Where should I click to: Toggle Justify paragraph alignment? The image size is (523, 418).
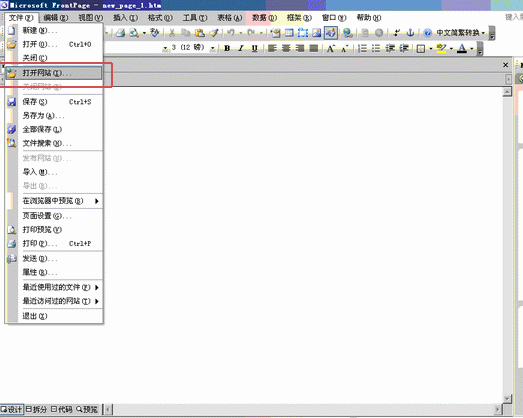coord(314,48)
